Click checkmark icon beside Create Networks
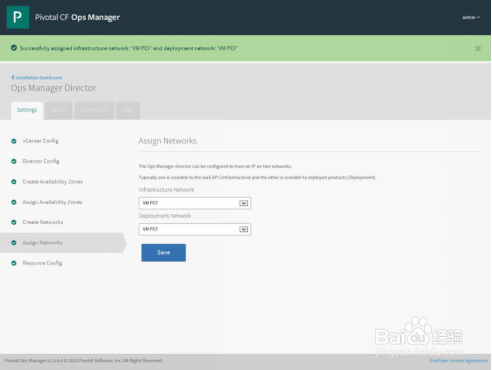Image resolution: width=492 pixels, height=370 pixels. 14,222
